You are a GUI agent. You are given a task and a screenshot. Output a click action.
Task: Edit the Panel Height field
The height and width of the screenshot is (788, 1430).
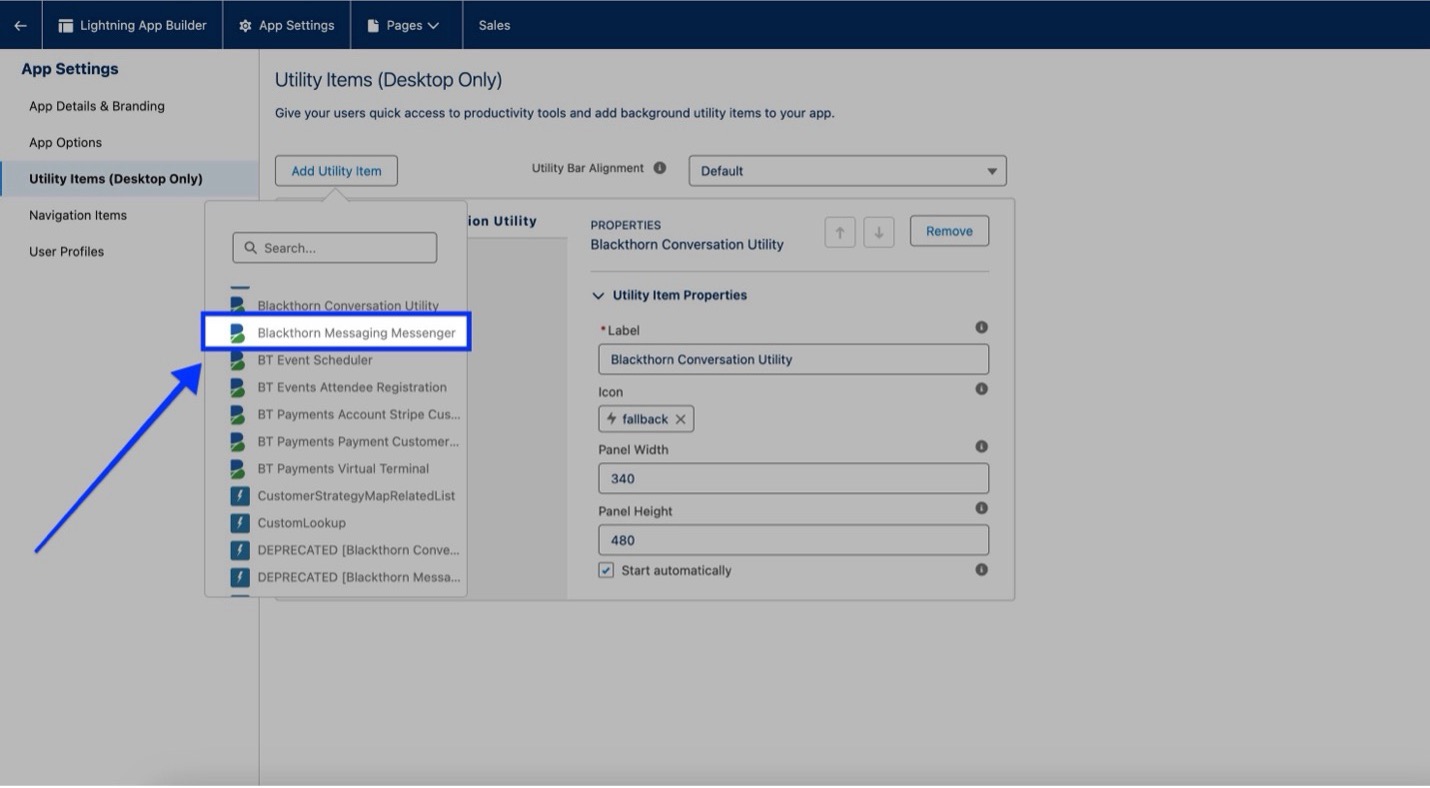click(793, 540)
